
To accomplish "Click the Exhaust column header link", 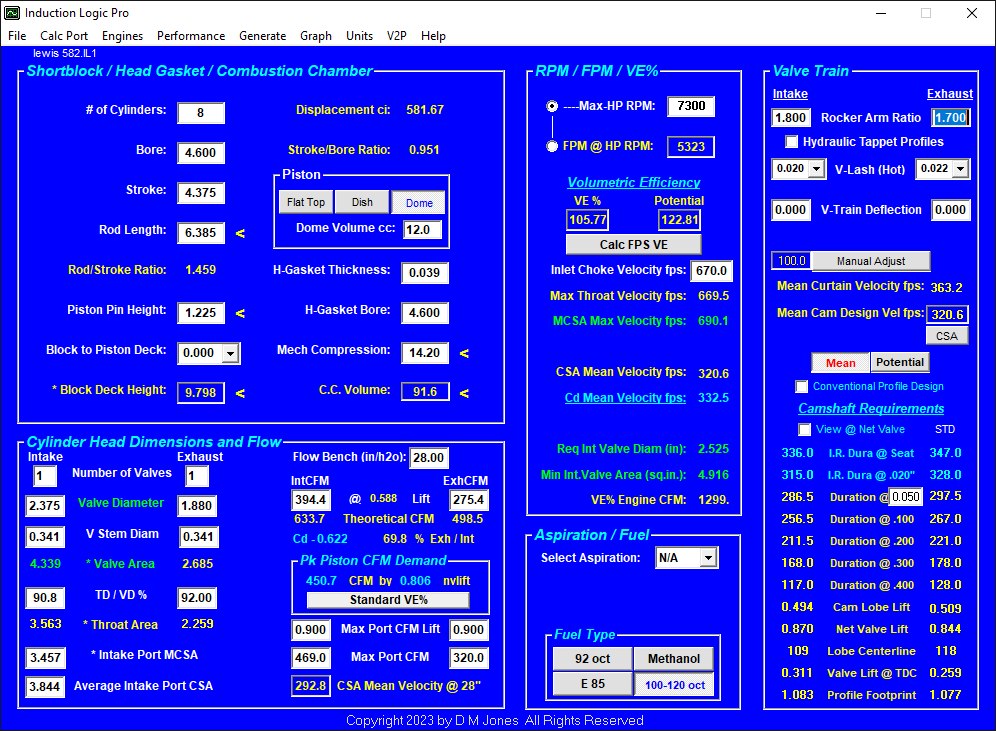I will [950, 94].
